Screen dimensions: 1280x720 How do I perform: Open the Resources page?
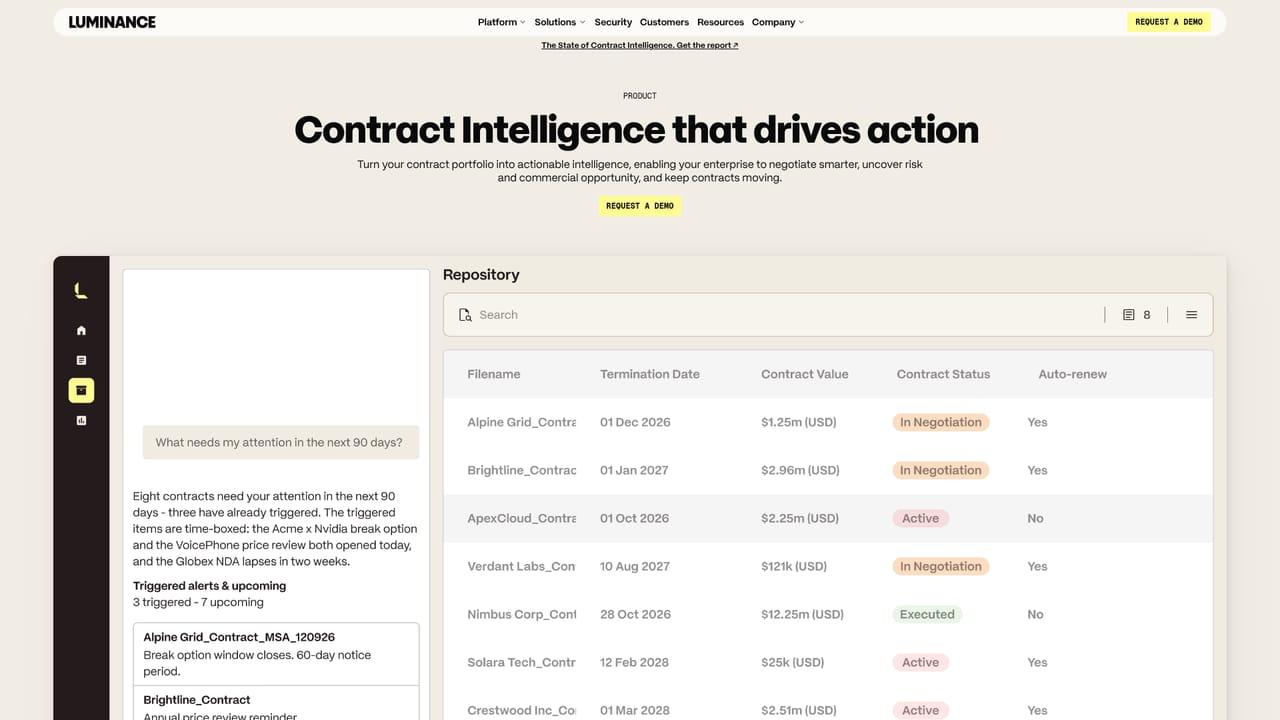tap(720, 22)
